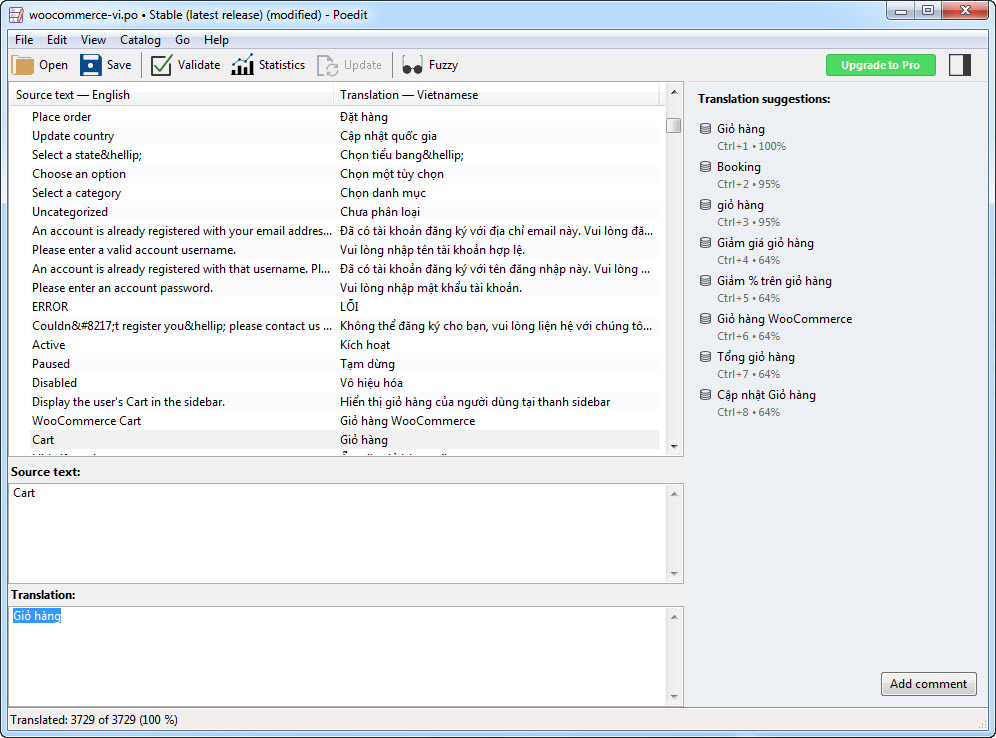Save the catalog with the floppy icon
Viewport: 996px width, 738px height.
click(x=91, y=65)
